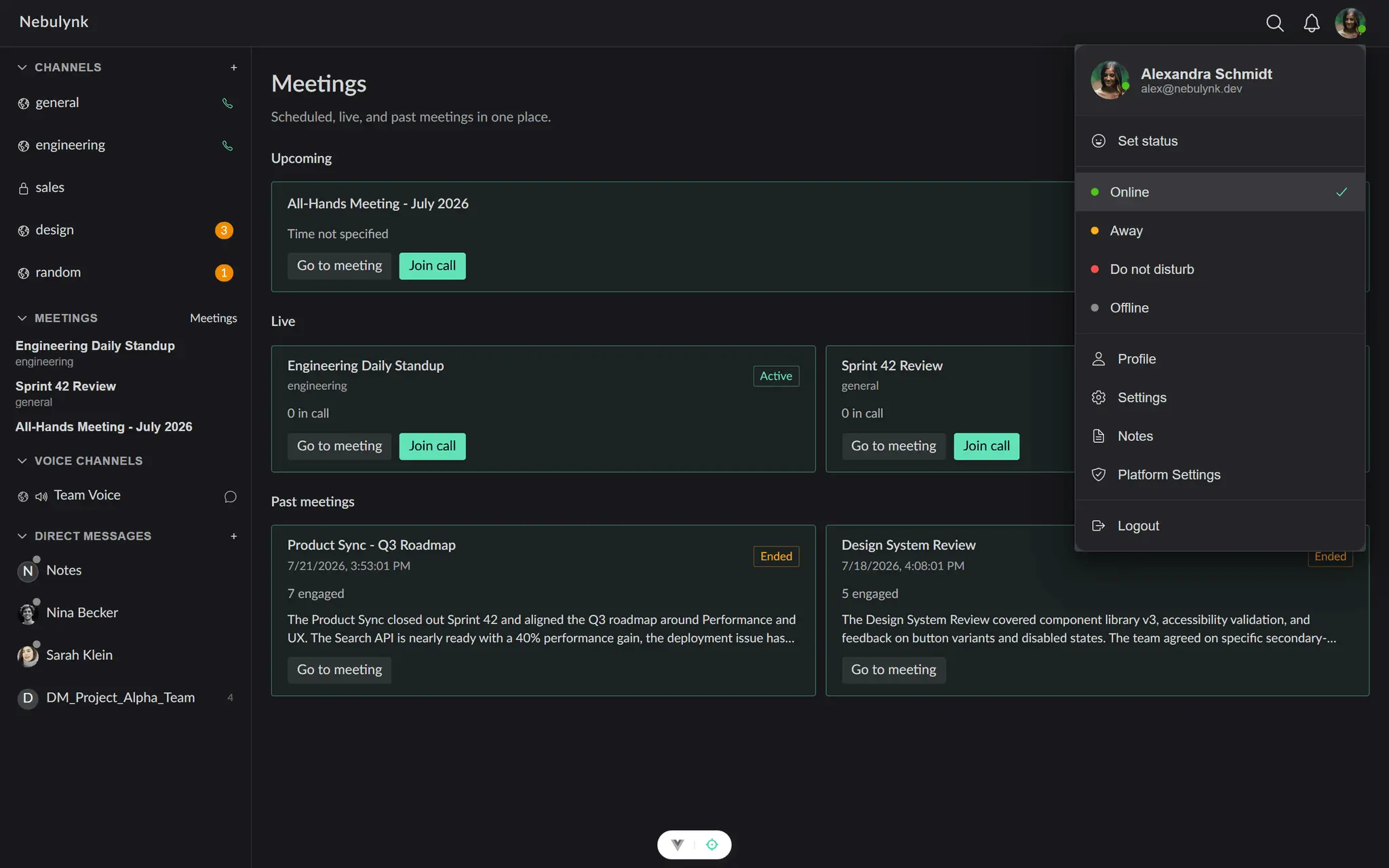Viewport: 1389px width, 868px height.
Task: Collapse the DIRECT MESSAGES section
Action: pyautogui.click(x=22, y=536)
